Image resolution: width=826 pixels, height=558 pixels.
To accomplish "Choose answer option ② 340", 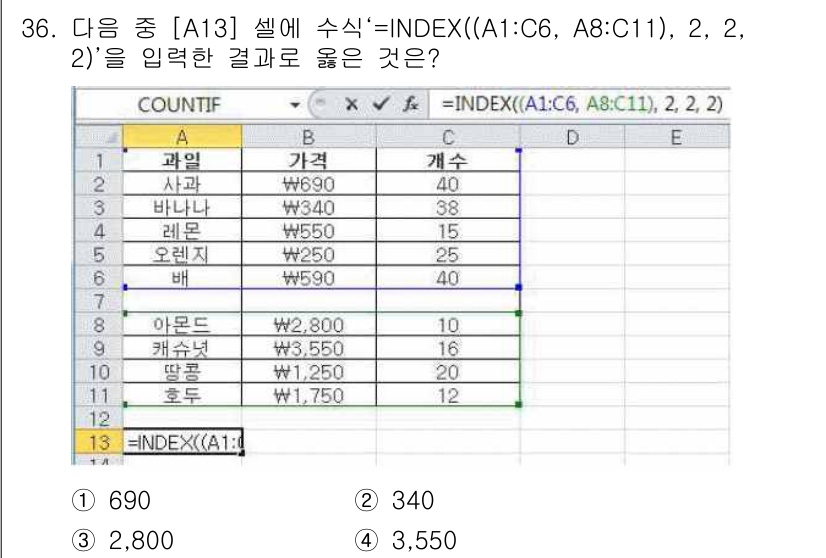I will pyautogui.click(x=395, y=500).
